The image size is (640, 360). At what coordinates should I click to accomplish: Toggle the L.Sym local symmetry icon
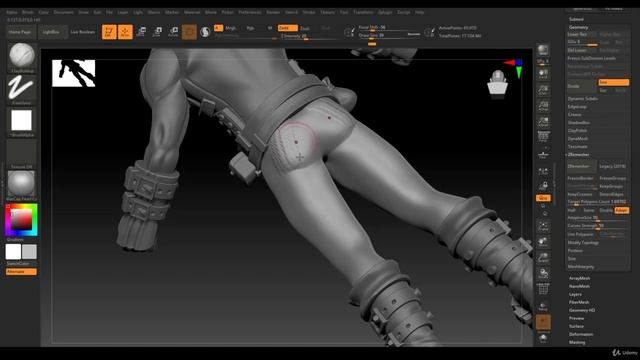(543, 171)
